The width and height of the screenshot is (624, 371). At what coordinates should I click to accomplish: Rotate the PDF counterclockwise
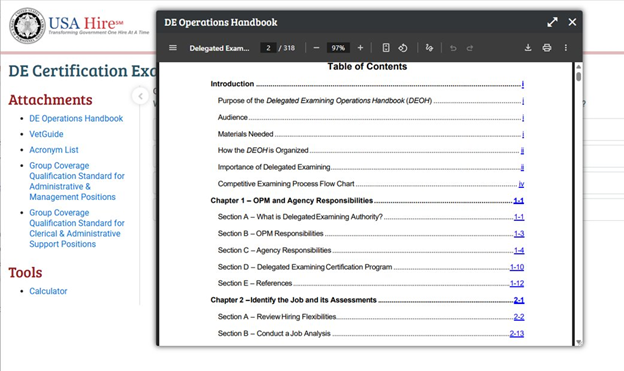point(403,48)
